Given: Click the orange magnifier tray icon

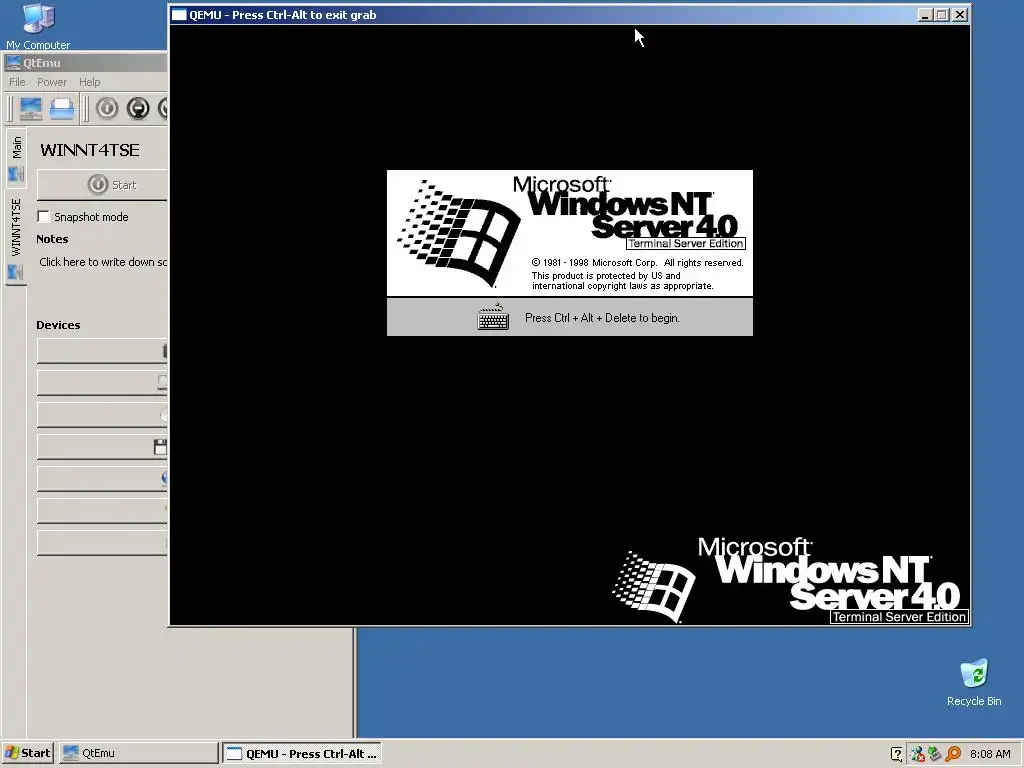Looking at the screenshot, I should tap(953, 754).
